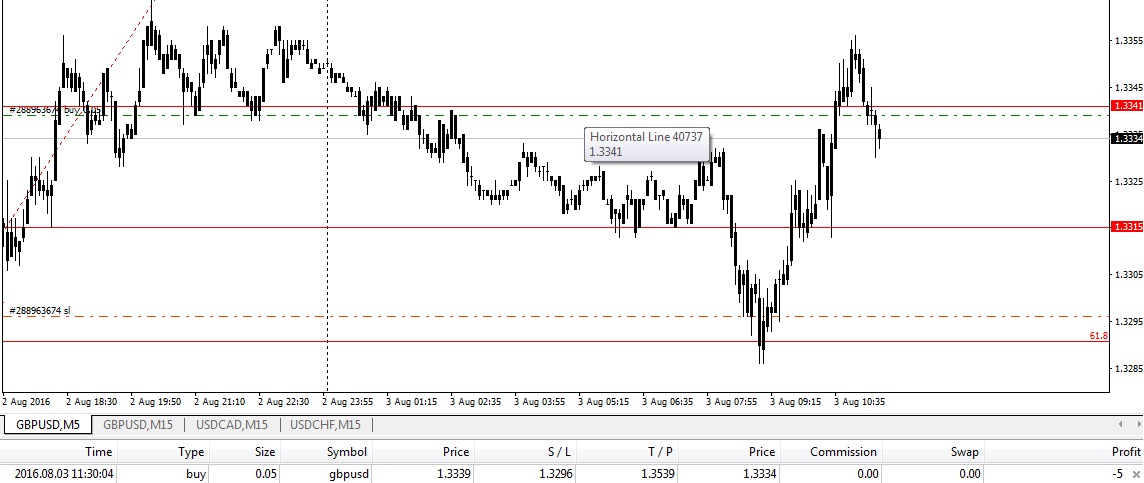
Task: Select the #288963674 sl stop loss label
Action: tap(40, 311)
